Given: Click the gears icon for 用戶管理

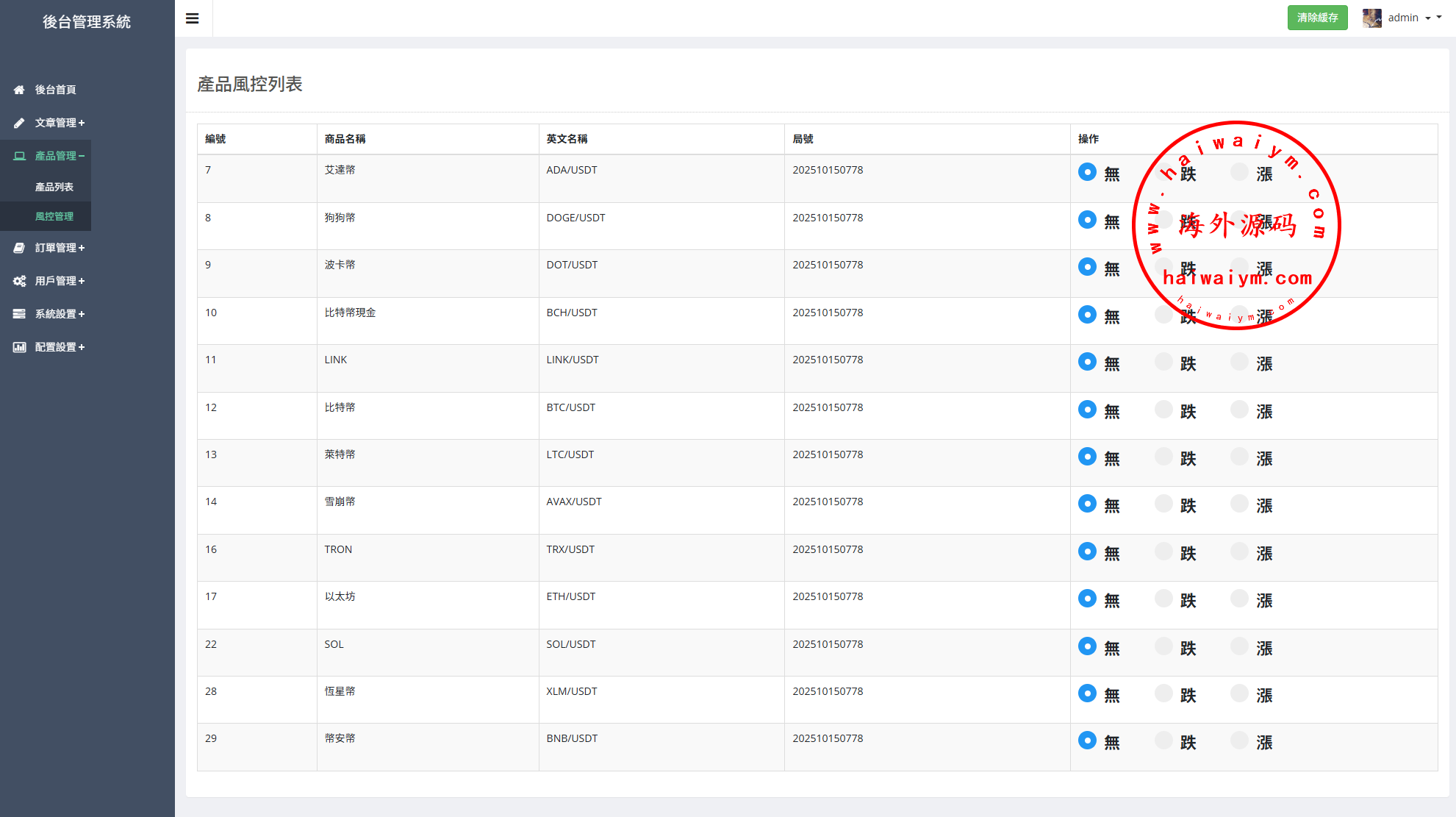Looking at the screenshot, I should (x=19, y=281).
